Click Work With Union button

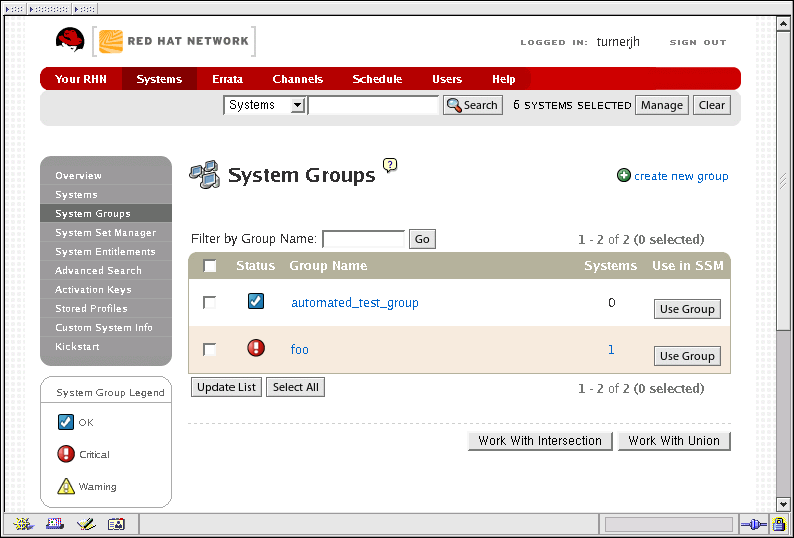click(x=674, y=441)
